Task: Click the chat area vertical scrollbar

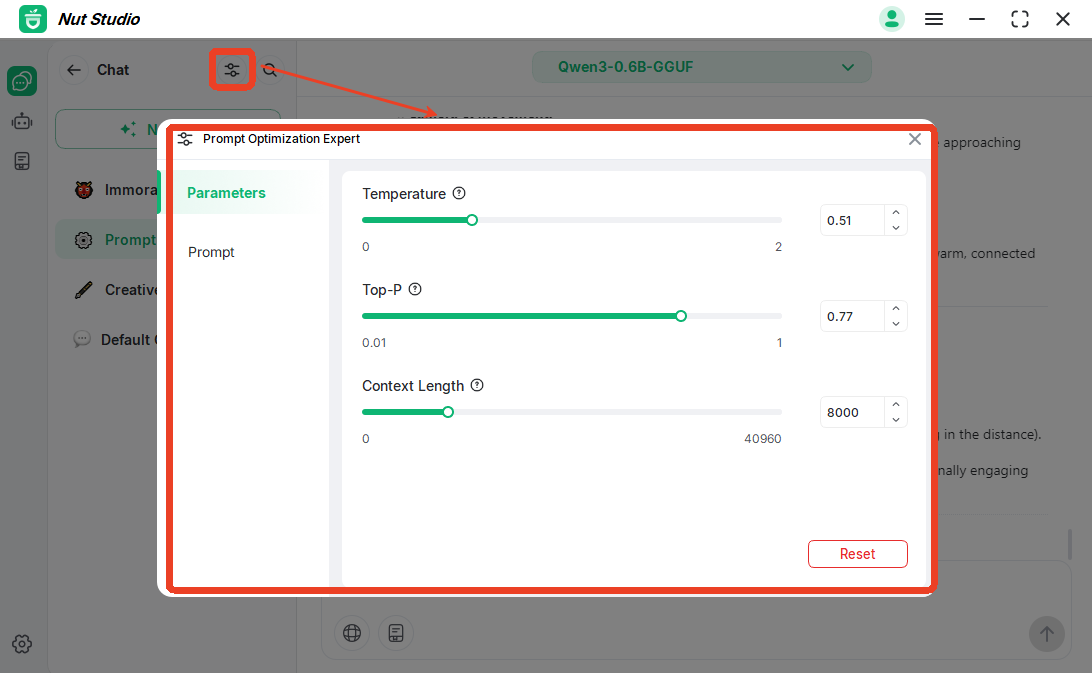Action: [1070, 544]
